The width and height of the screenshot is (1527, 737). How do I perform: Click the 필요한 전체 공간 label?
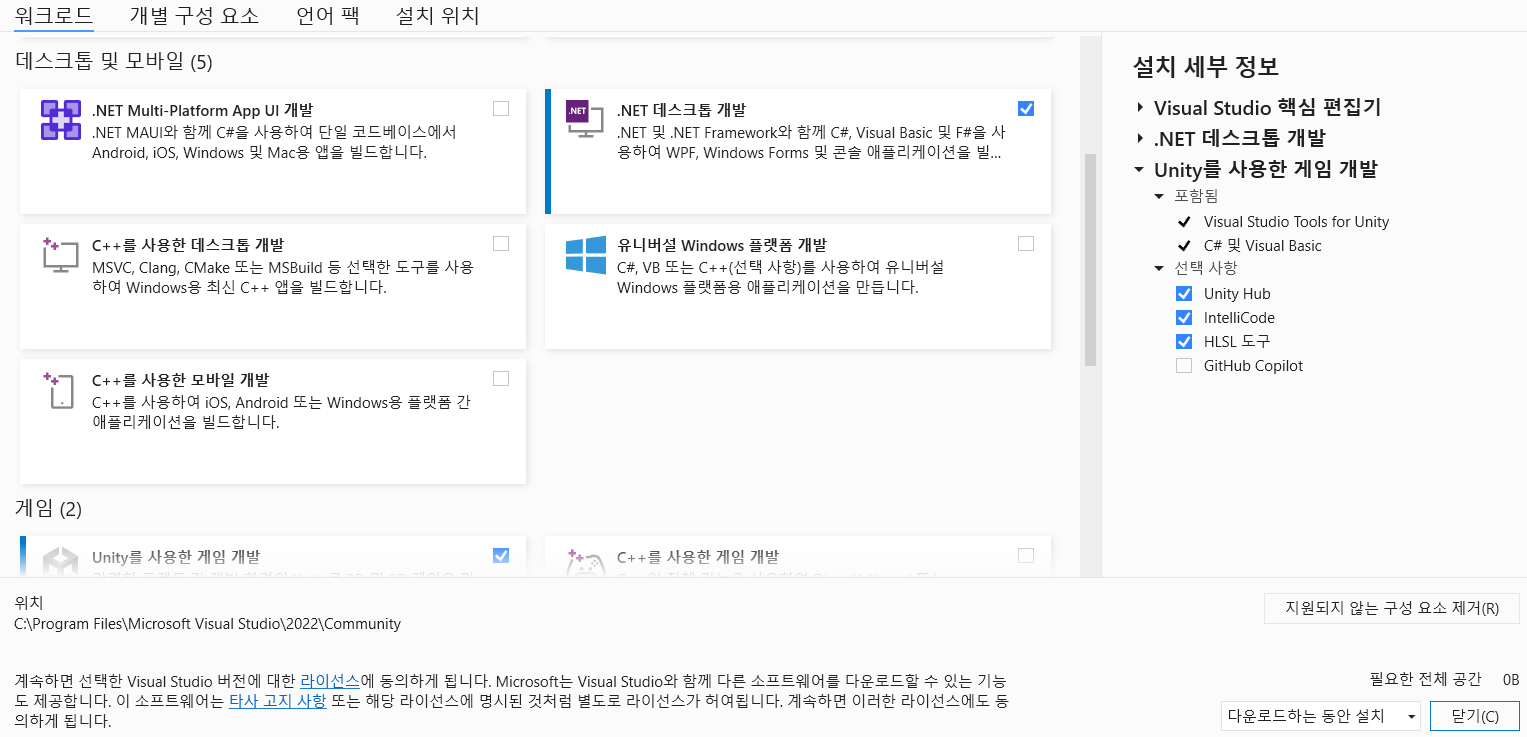pos(1425,680)
